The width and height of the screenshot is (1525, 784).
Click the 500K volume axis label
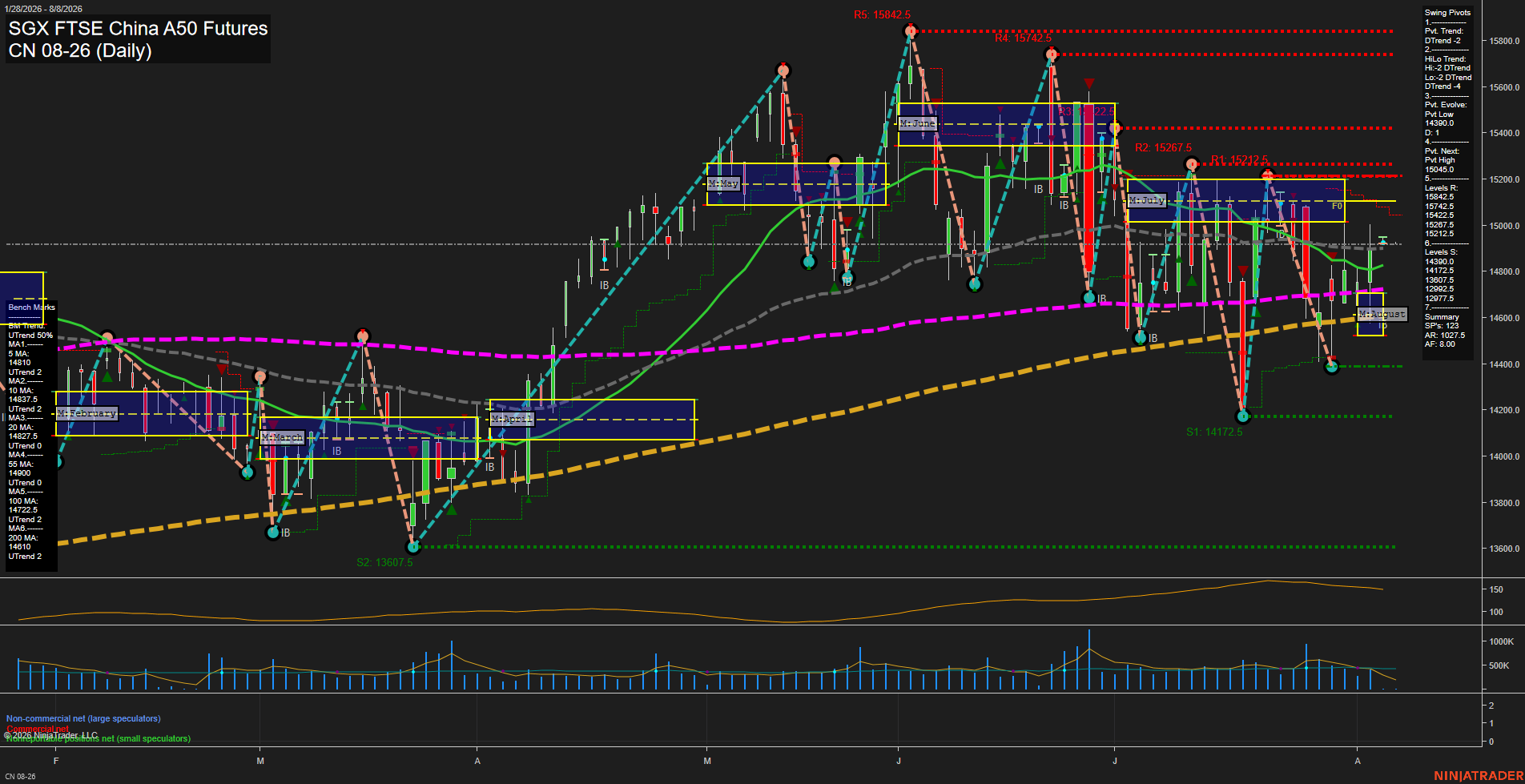[x=1499, y=665]
